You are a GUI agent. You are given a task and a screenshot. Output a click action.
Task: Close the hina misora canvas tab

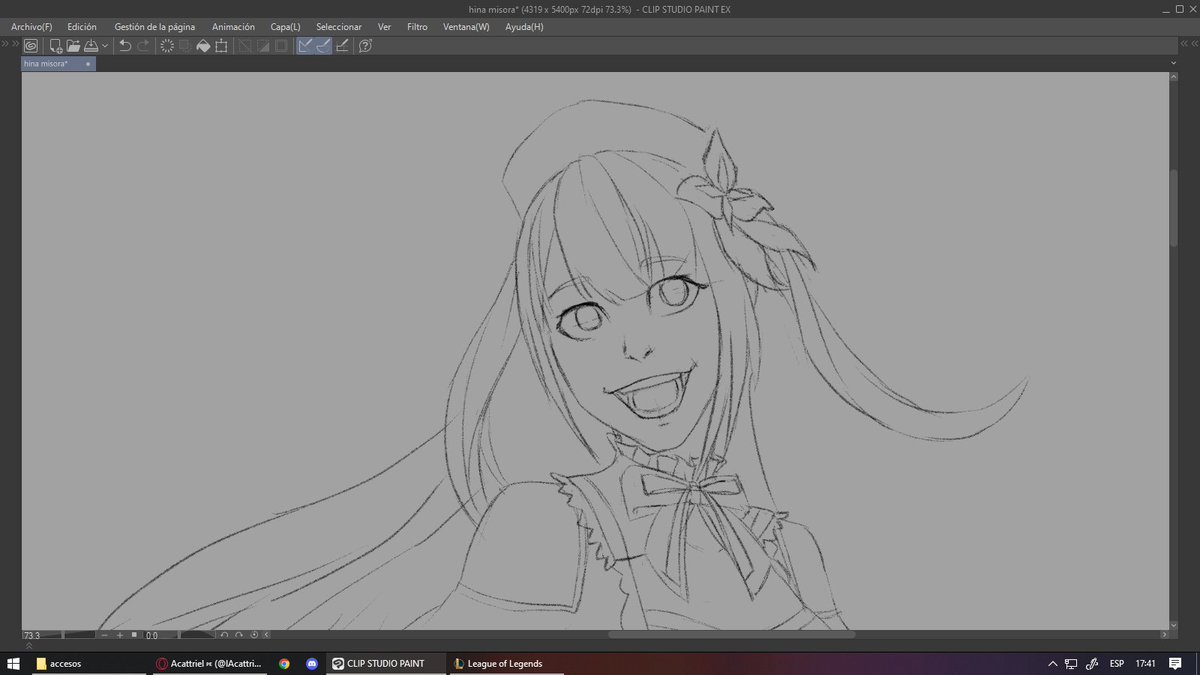click(88, 63)
